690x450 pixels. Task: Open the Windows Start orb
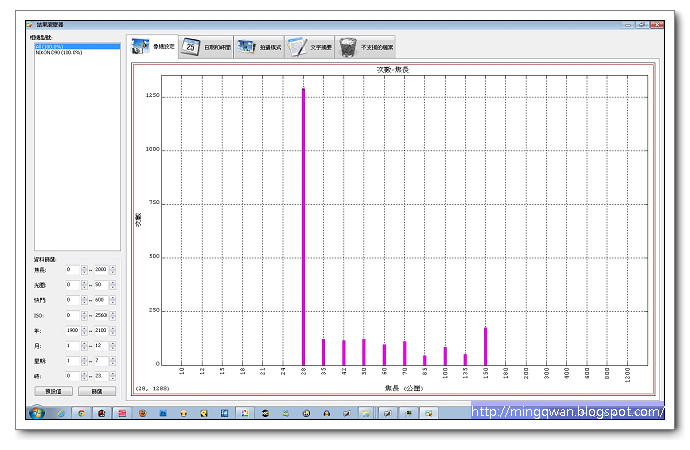[37, 413]
